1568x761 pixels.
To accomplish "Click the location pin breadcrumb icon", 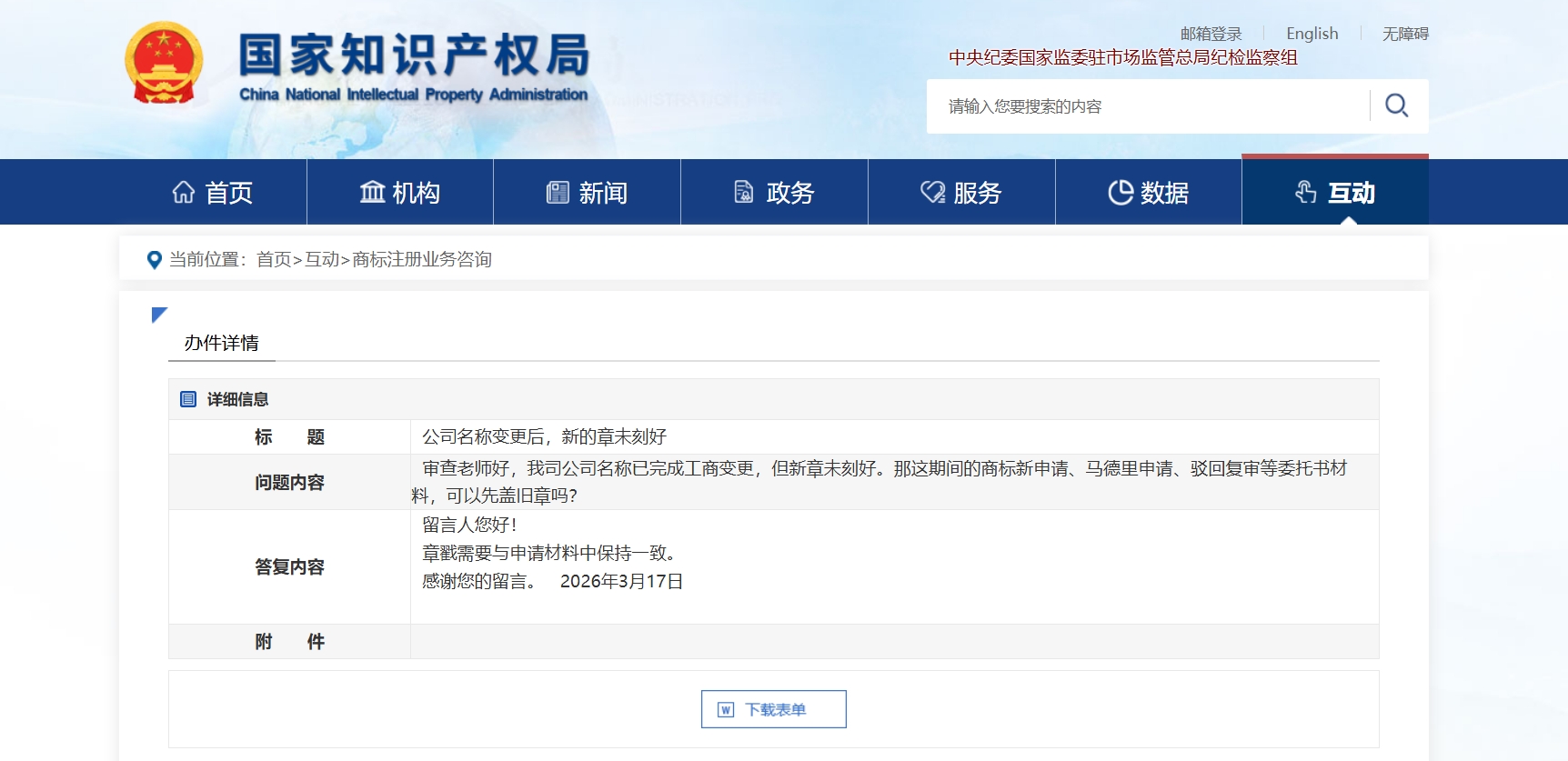I will [155, 260].
